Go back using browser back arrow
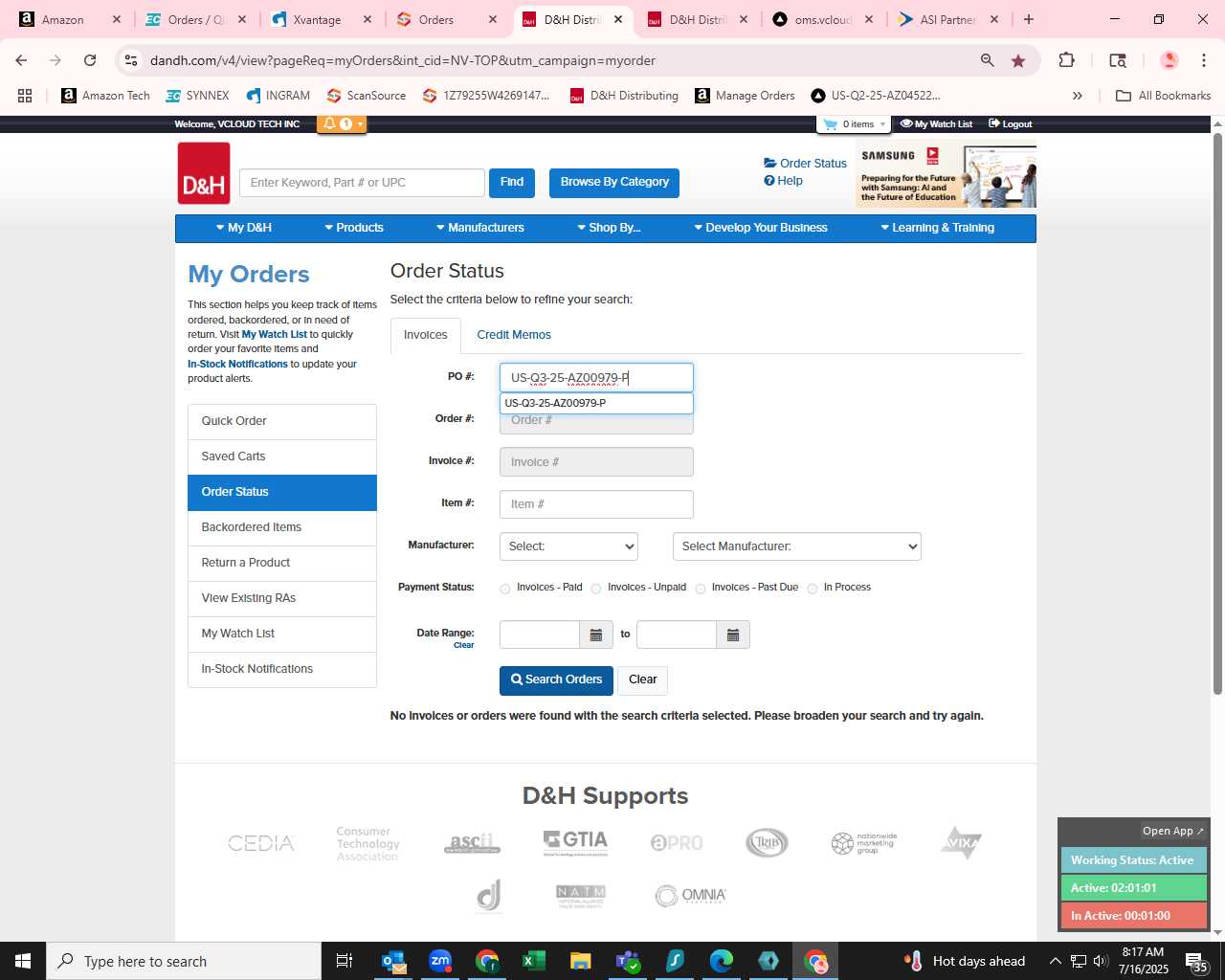1225x980 pixels. 21,60
